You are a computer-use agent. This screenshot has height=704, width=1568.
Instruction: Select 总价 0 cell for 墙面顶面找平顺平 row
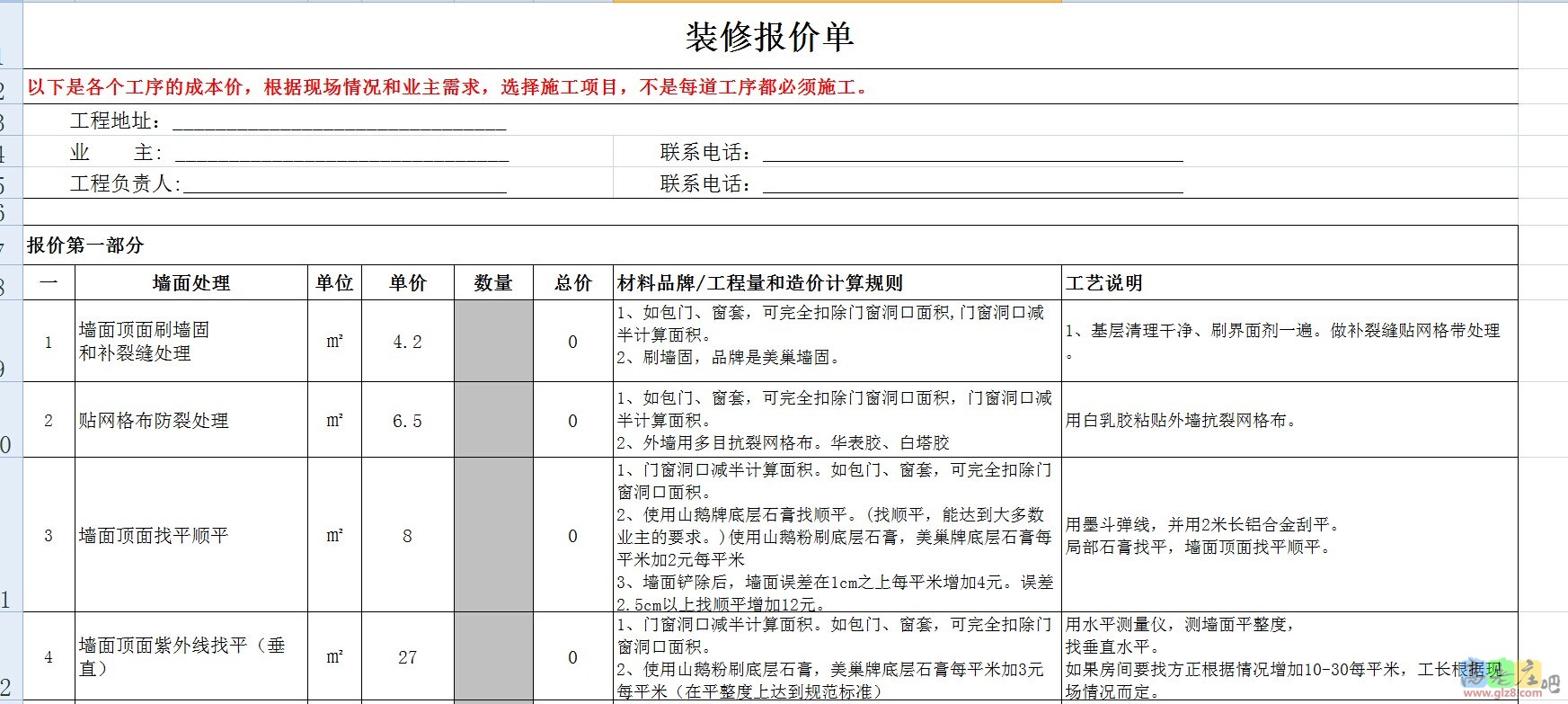pyautogui.click(x=572, y=535)
